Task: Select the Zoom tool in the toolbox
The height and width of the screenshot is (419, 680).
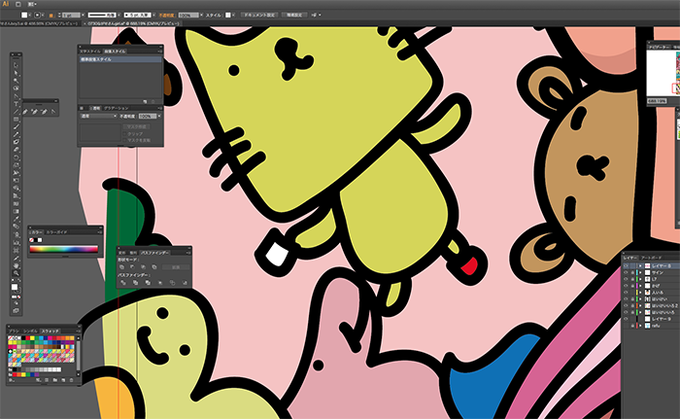Action: point(16,273)
